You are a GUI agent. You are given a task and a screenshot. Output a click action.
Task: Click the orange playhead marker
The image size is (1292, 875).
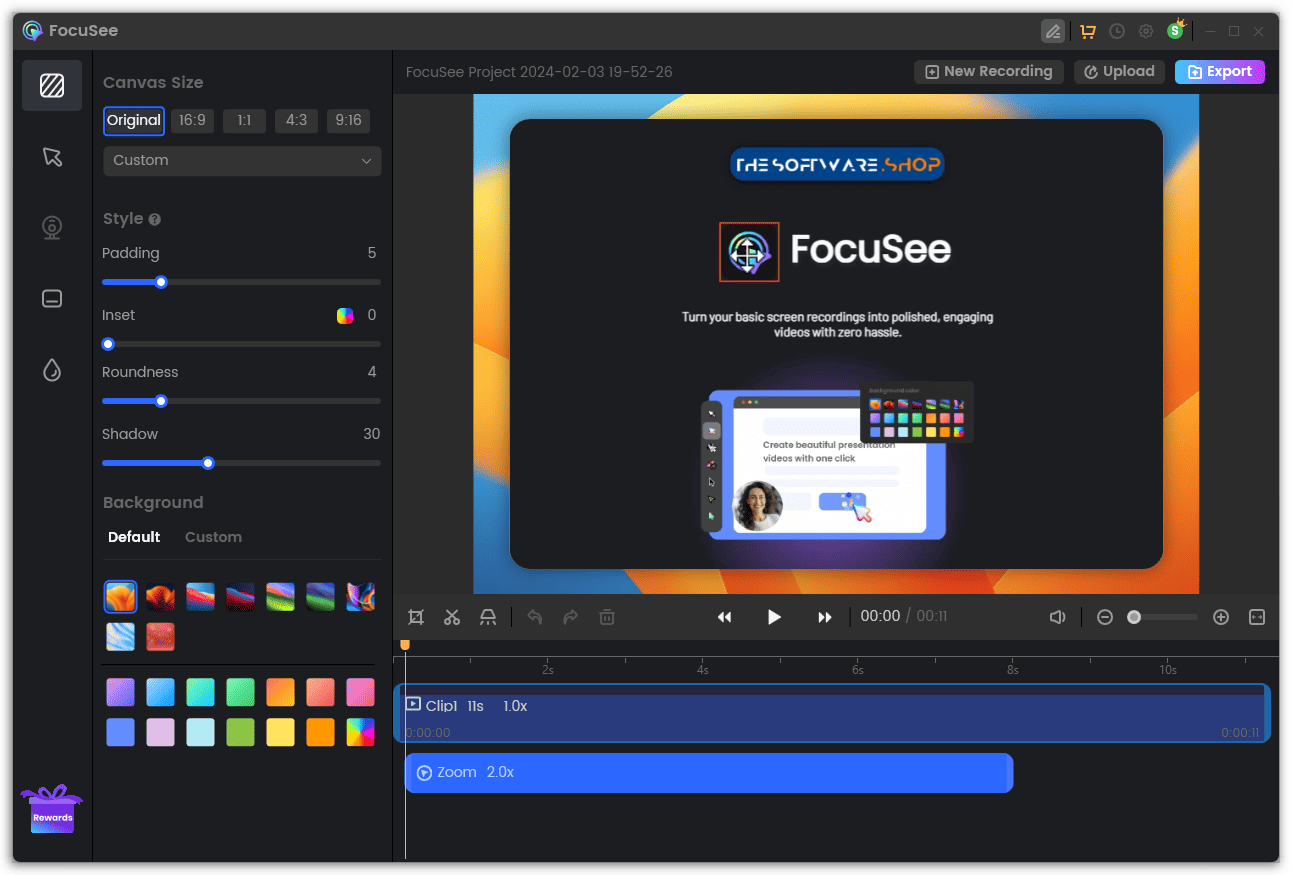pos(405,645)
